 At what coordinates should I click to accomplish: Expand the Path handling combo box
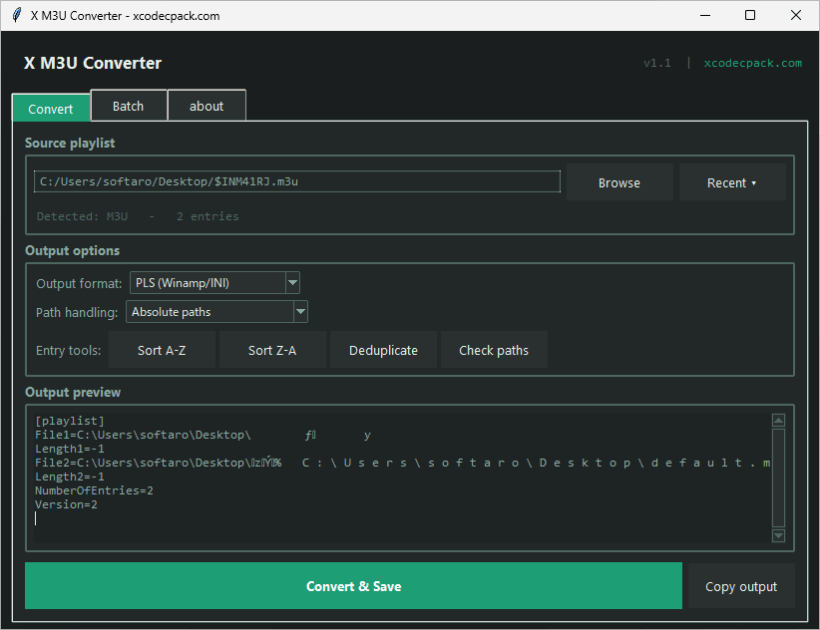pyautogui.click(x=217, y=312)
